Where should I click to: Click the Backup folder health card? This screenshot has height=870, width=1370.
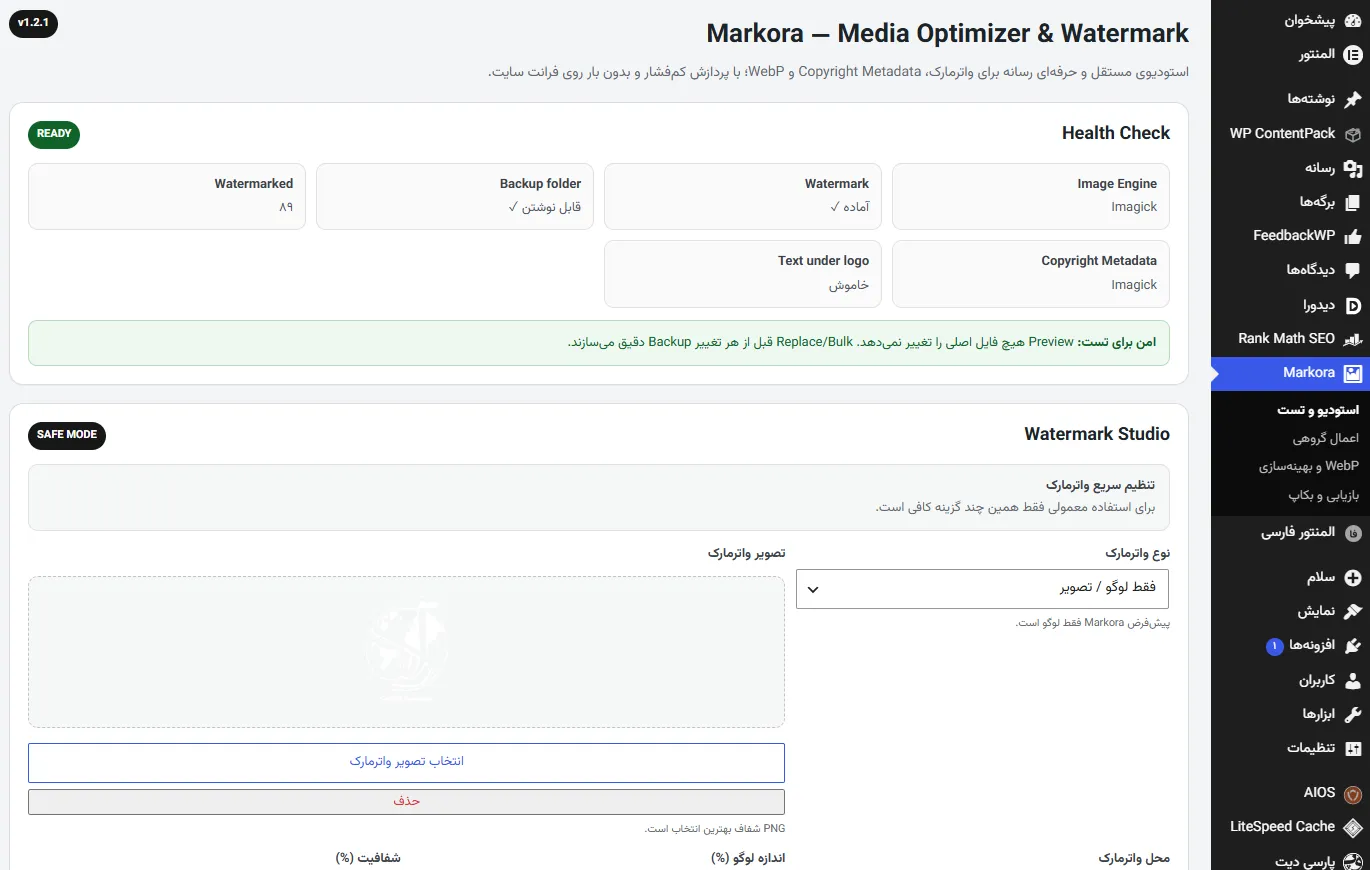pyautogui.click(x=455, y=196)
